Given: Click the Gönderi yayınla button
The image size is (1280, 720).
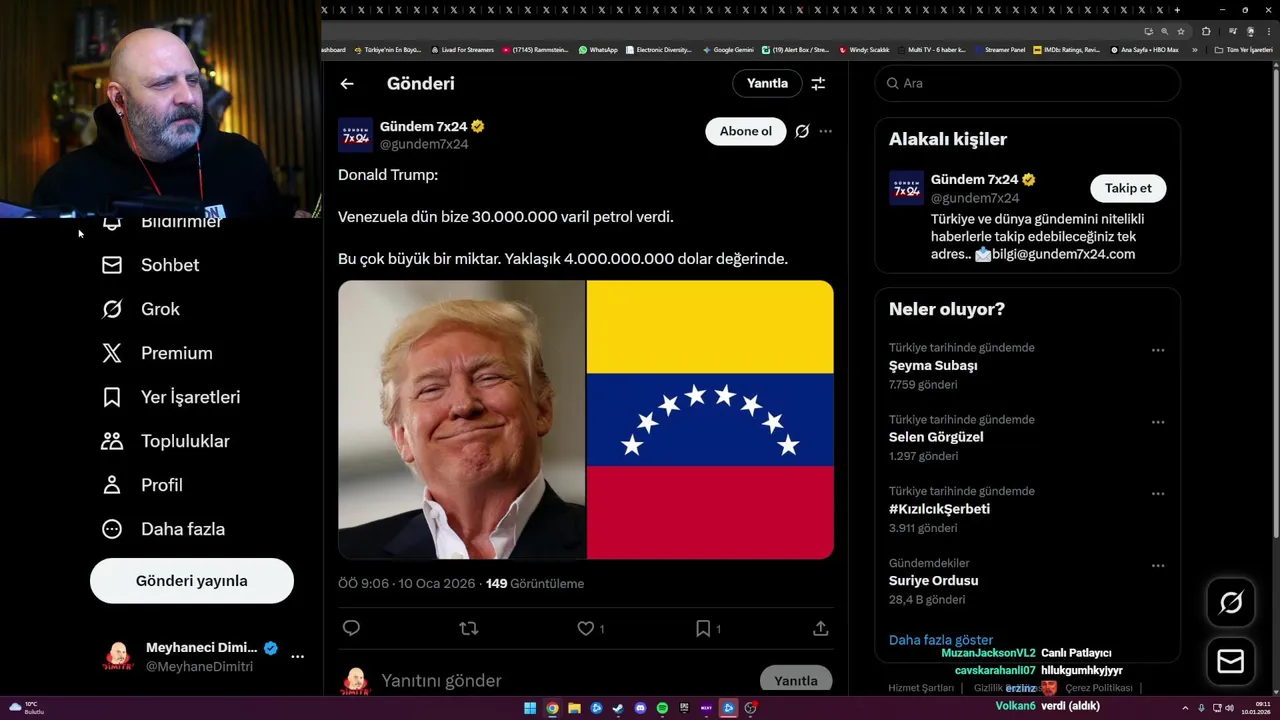Looking at the screenshot, I should [x=192, y=581].
